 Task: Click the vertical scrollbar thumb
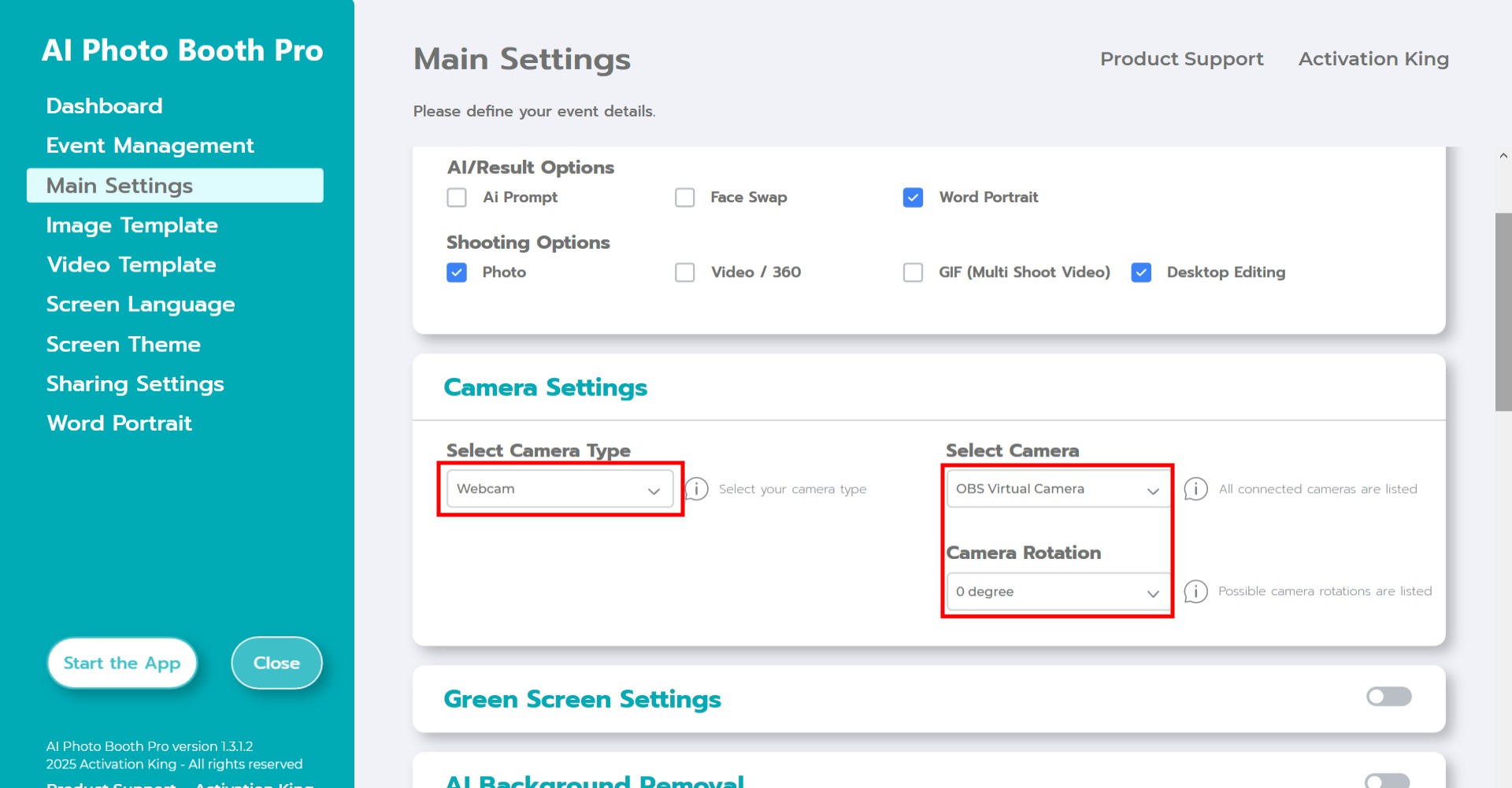coord(1503,311)
